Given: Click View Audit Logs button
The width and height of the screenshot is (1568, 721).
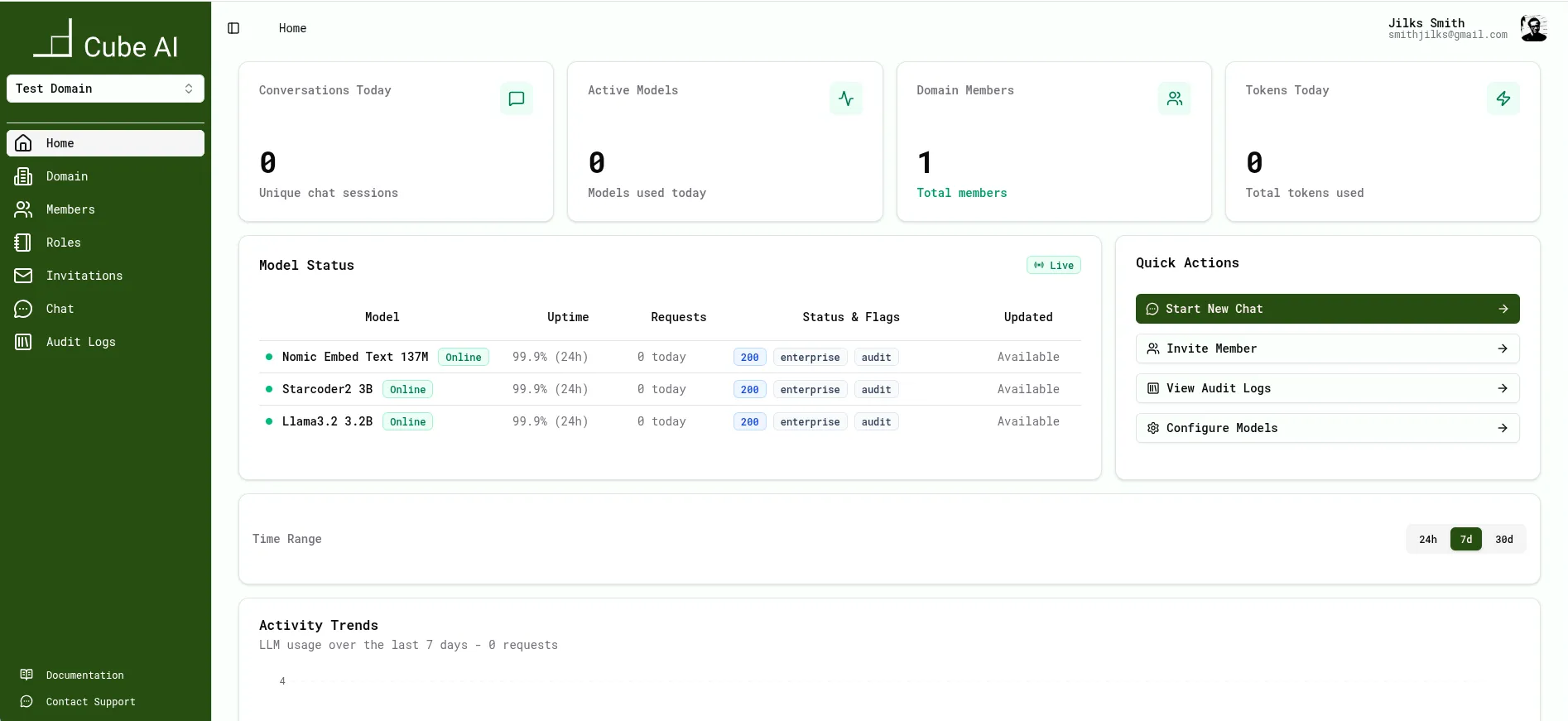Looking at the screenshot, I should point(1327,388).
